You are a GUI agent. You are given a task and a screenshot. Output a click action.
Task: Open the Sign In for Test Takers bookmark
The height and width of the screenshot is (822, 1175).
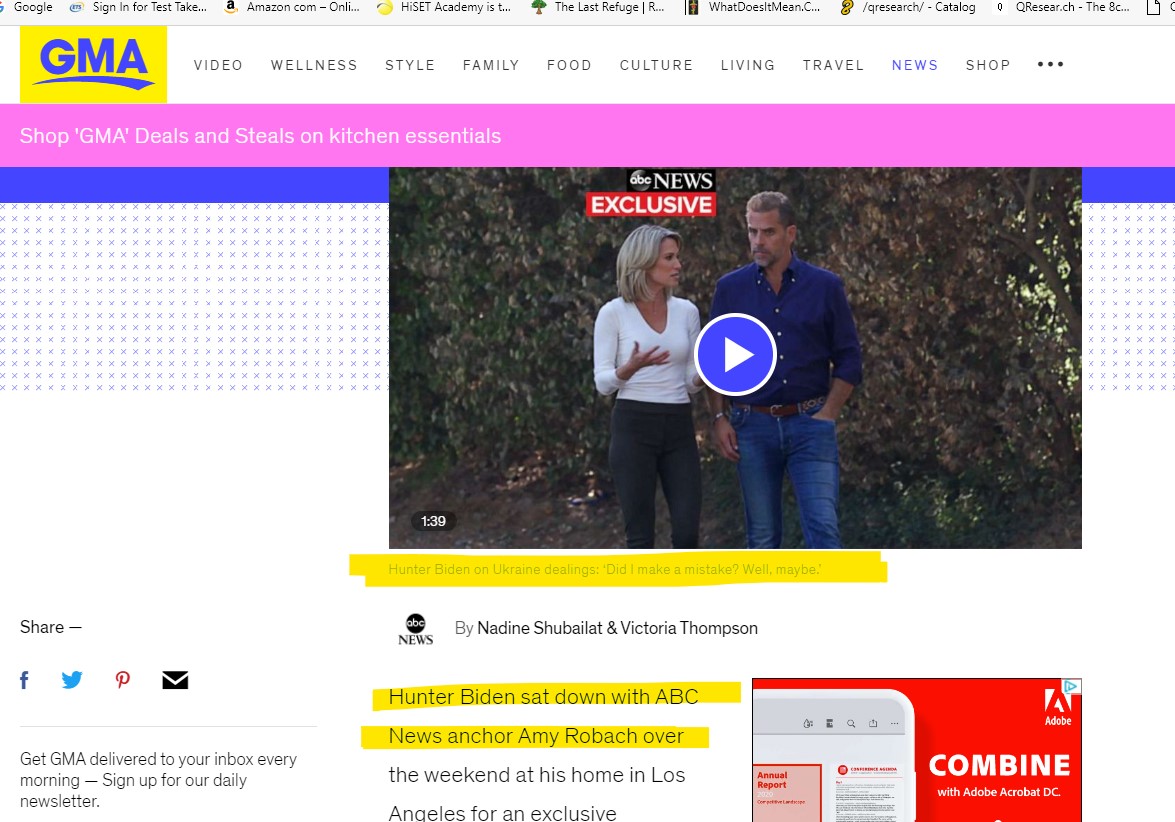click(139, 7)
